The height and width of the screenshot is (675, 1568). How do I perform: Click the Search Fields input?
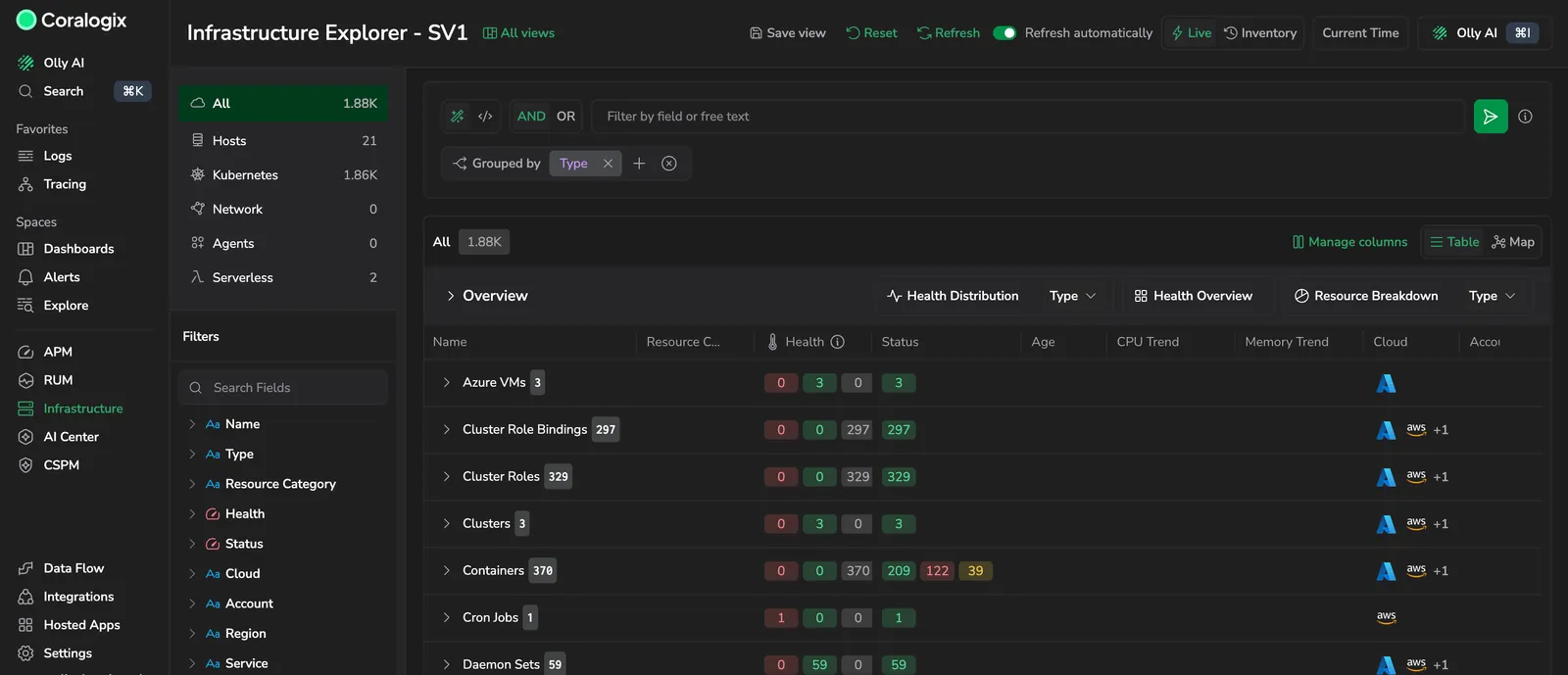(283, 388)
